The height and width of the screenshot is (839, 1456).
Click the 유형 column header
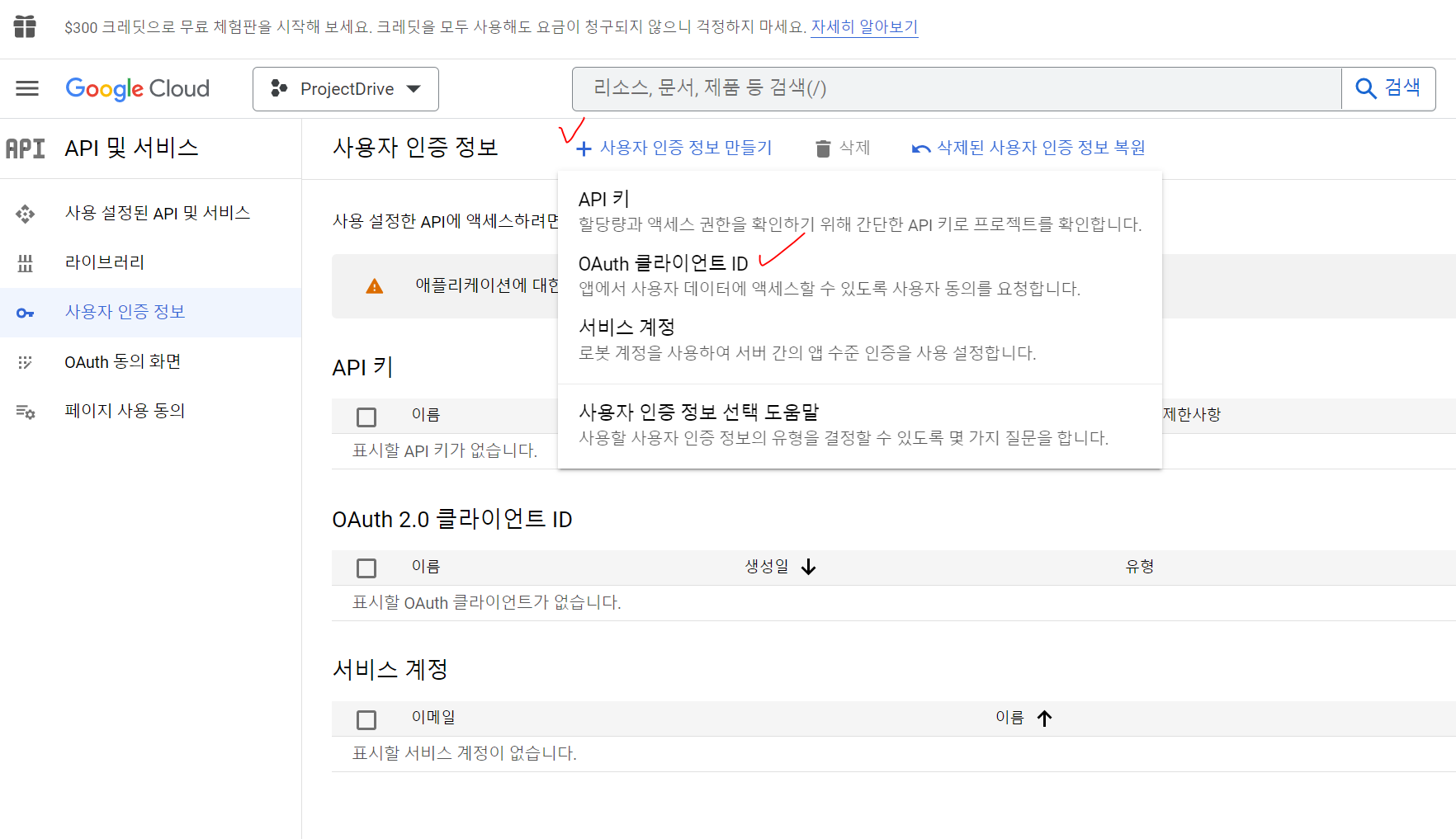click(1140, 567)
